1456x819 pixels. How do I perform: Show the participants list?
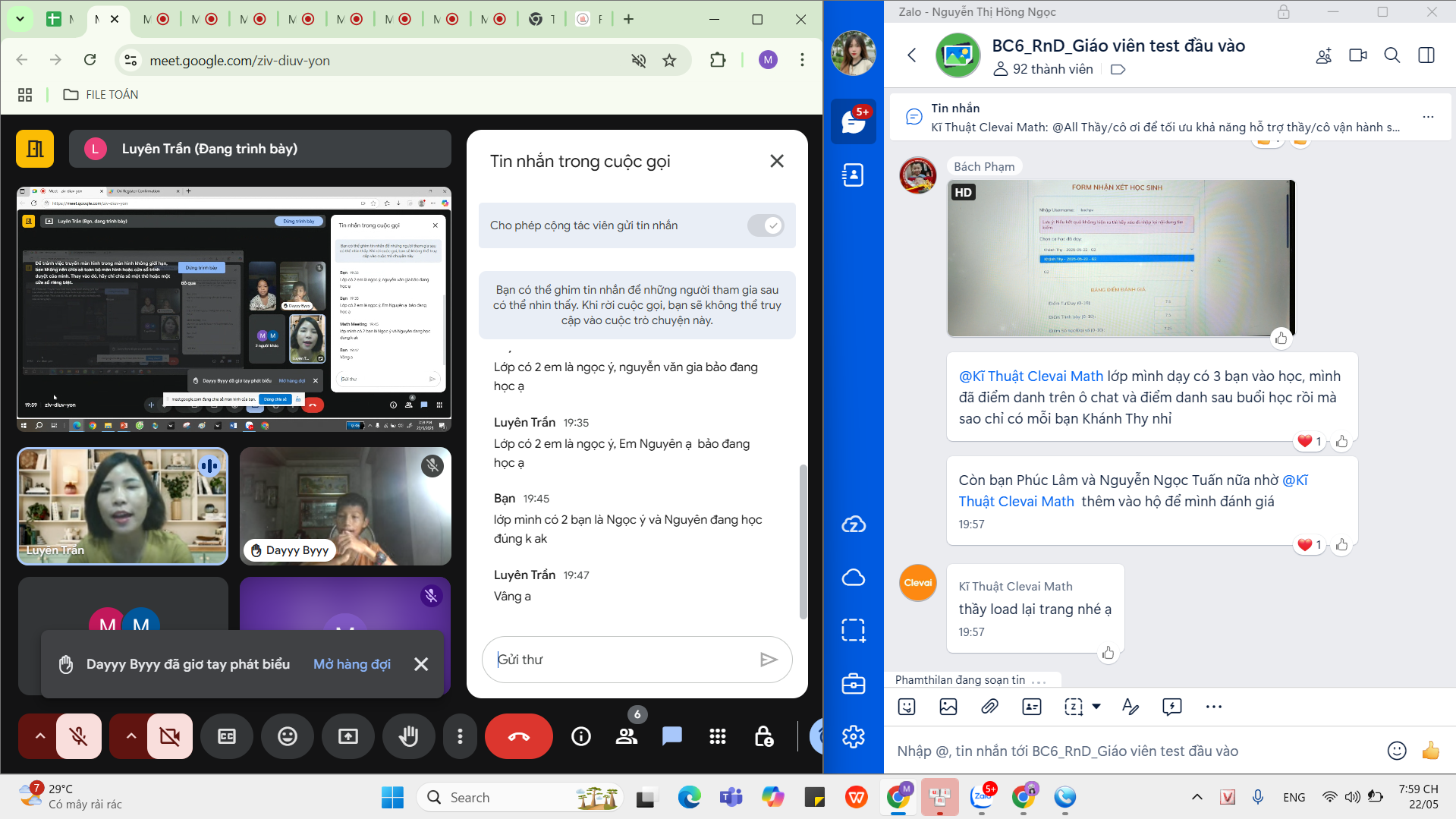(x=627, y=736)
